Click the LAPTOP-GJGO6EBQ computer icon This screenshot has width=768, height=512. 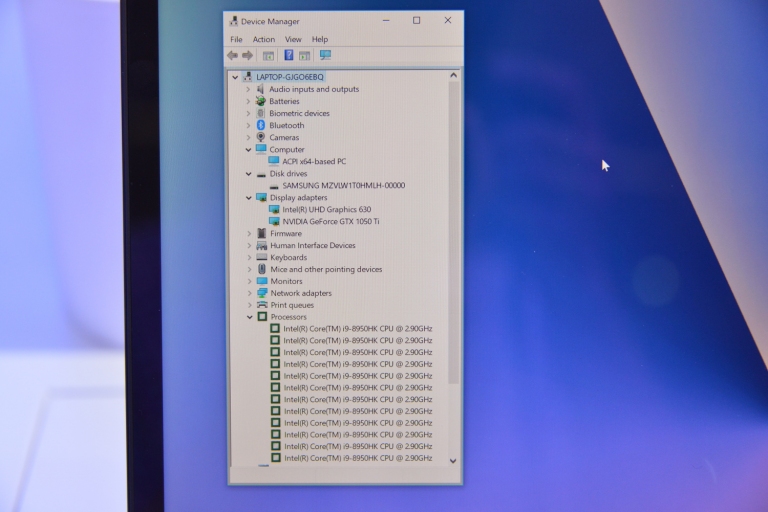(x=248, y=76)
